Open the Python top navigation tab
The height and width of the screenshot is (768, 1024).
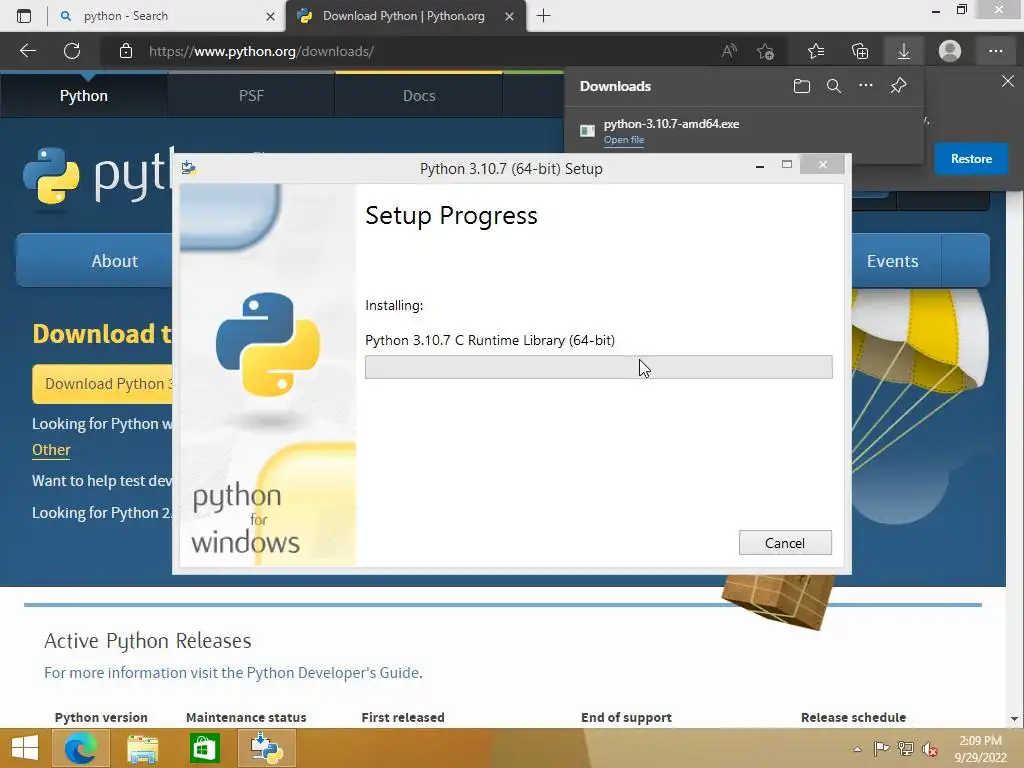pos(84,95)
